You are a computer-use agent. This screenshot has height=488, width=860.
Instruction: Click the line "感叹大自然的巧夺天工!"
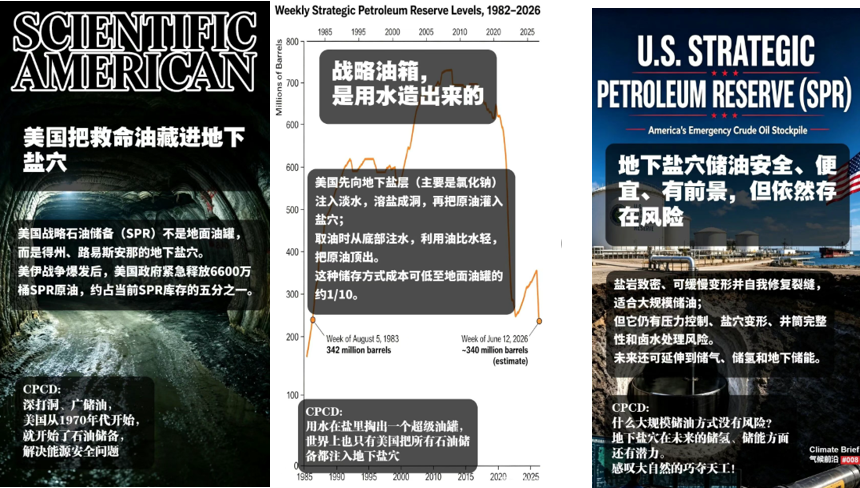[674, 468]
